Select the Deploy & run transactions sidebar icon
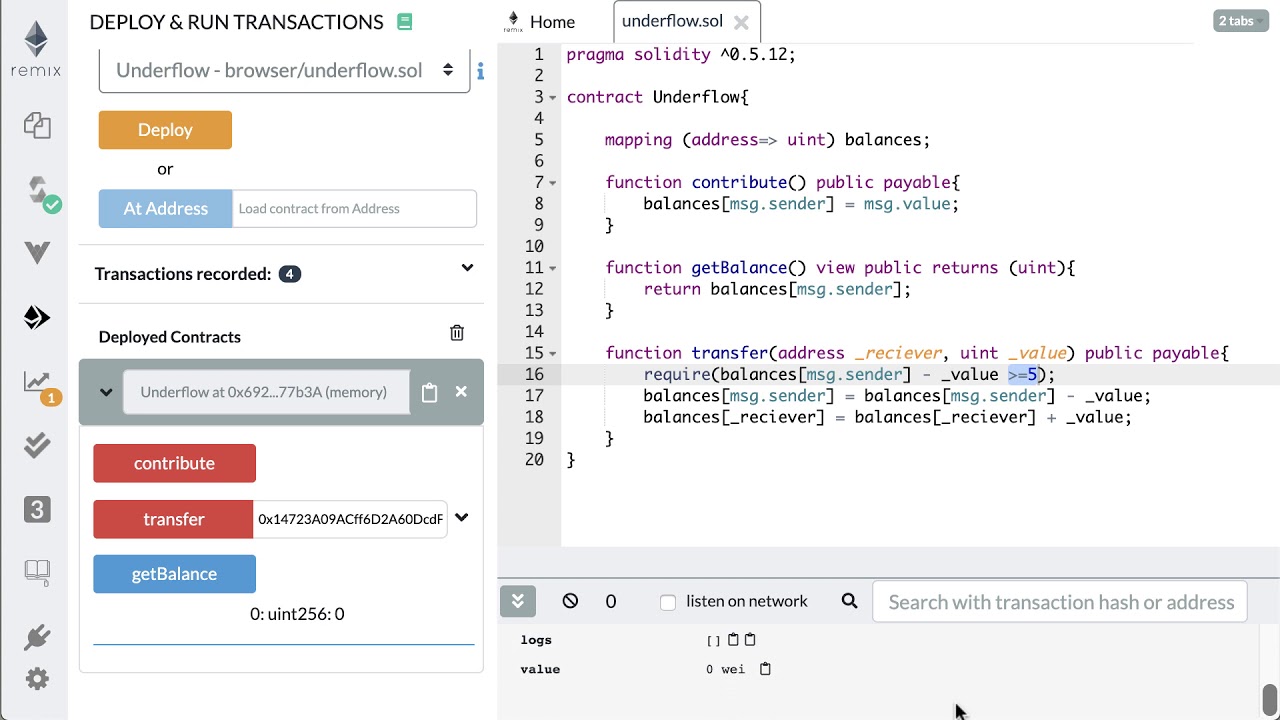The width and height of the screenshot is (1280, 720). (x=37, y=317)
